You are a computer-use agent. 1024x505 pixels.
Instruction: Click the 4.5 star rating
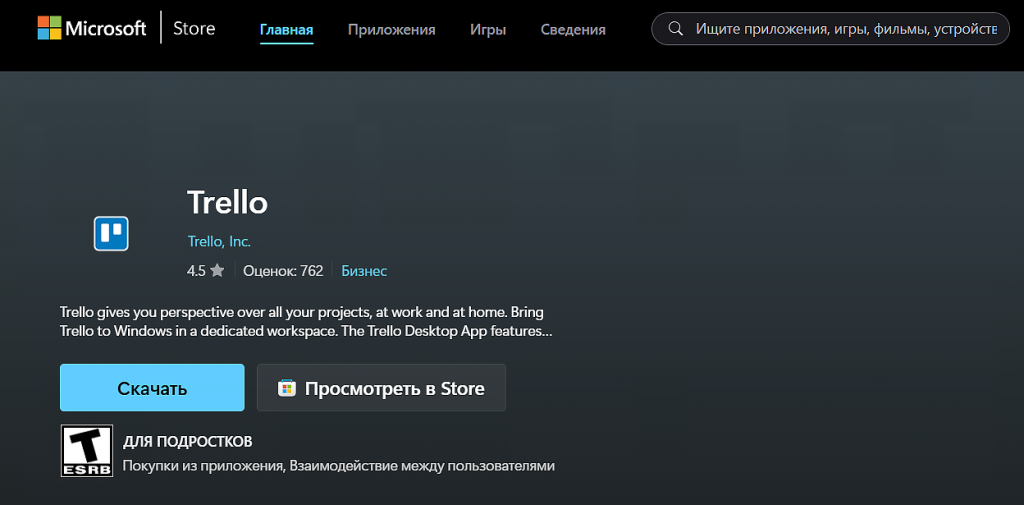(x=205, y=270)
